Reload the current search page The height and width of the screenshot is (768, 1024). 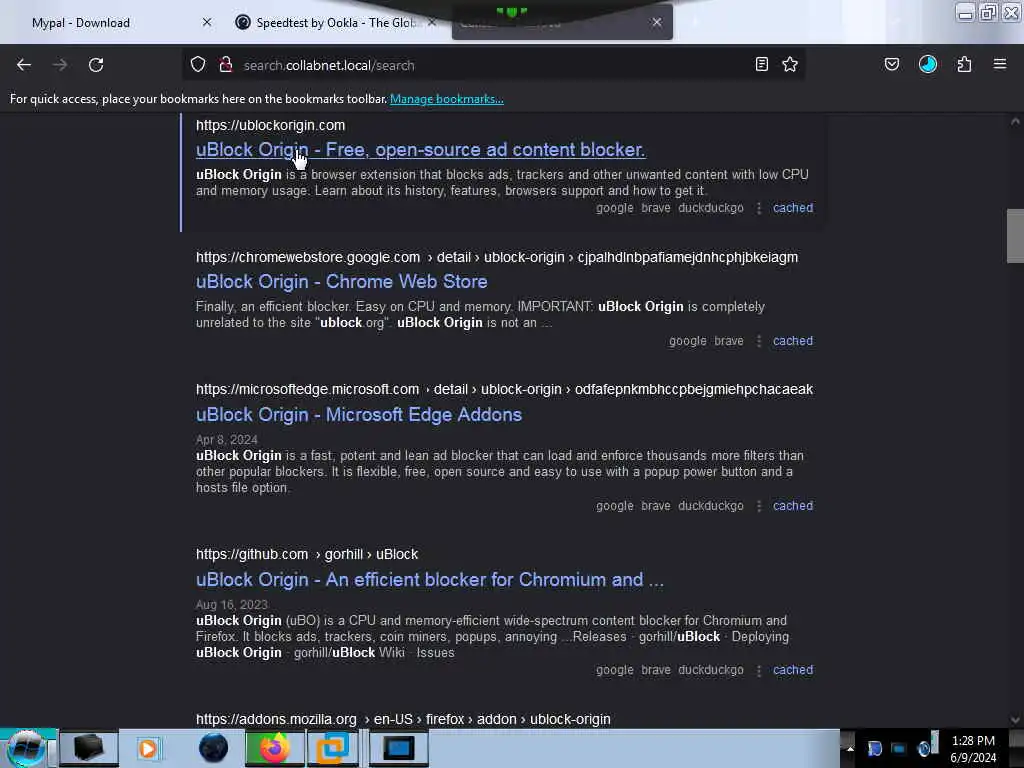(96, 65)
